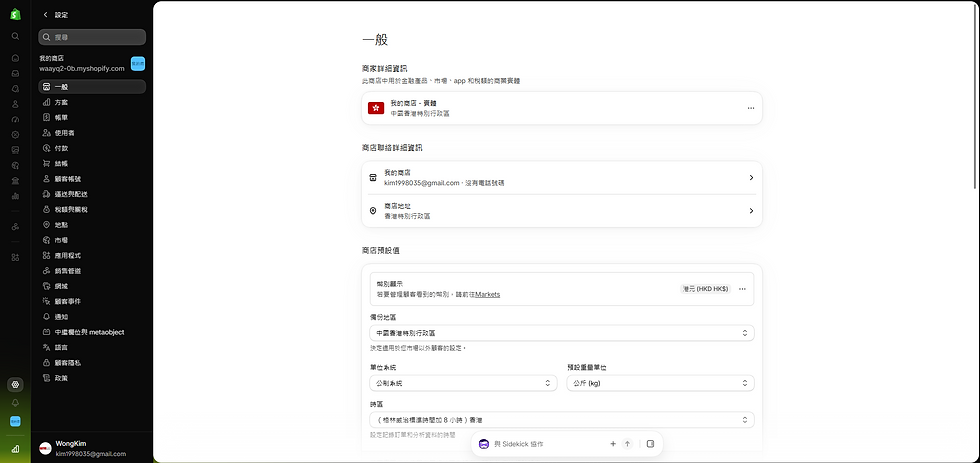
Task: Click the location pin icon beside 商店地址
Action: point(373,211)
